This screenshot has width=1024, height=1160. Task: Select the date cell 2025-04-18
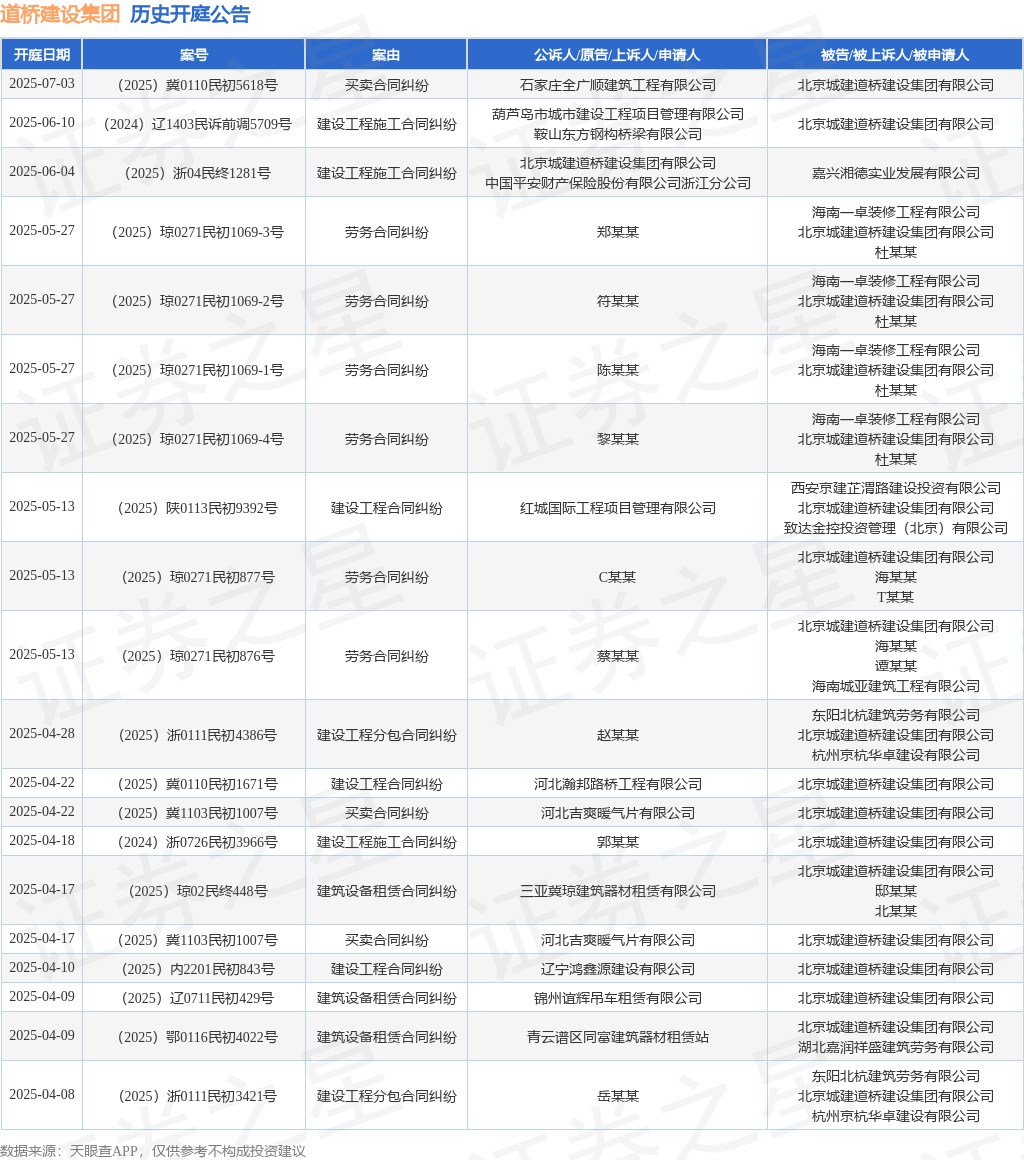coord(41,840)
